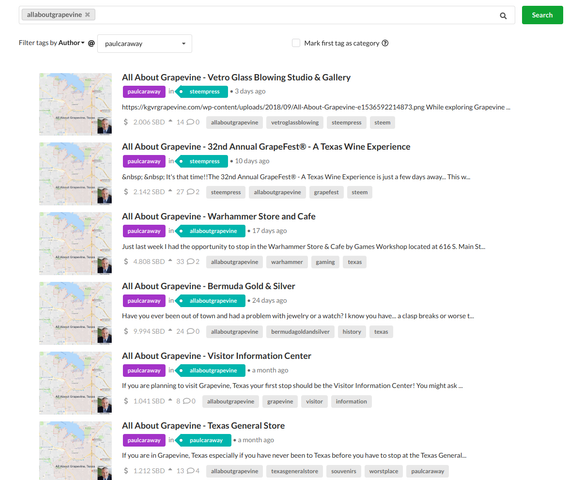
Task: Click the green Search button
Action: click(542, 15)
